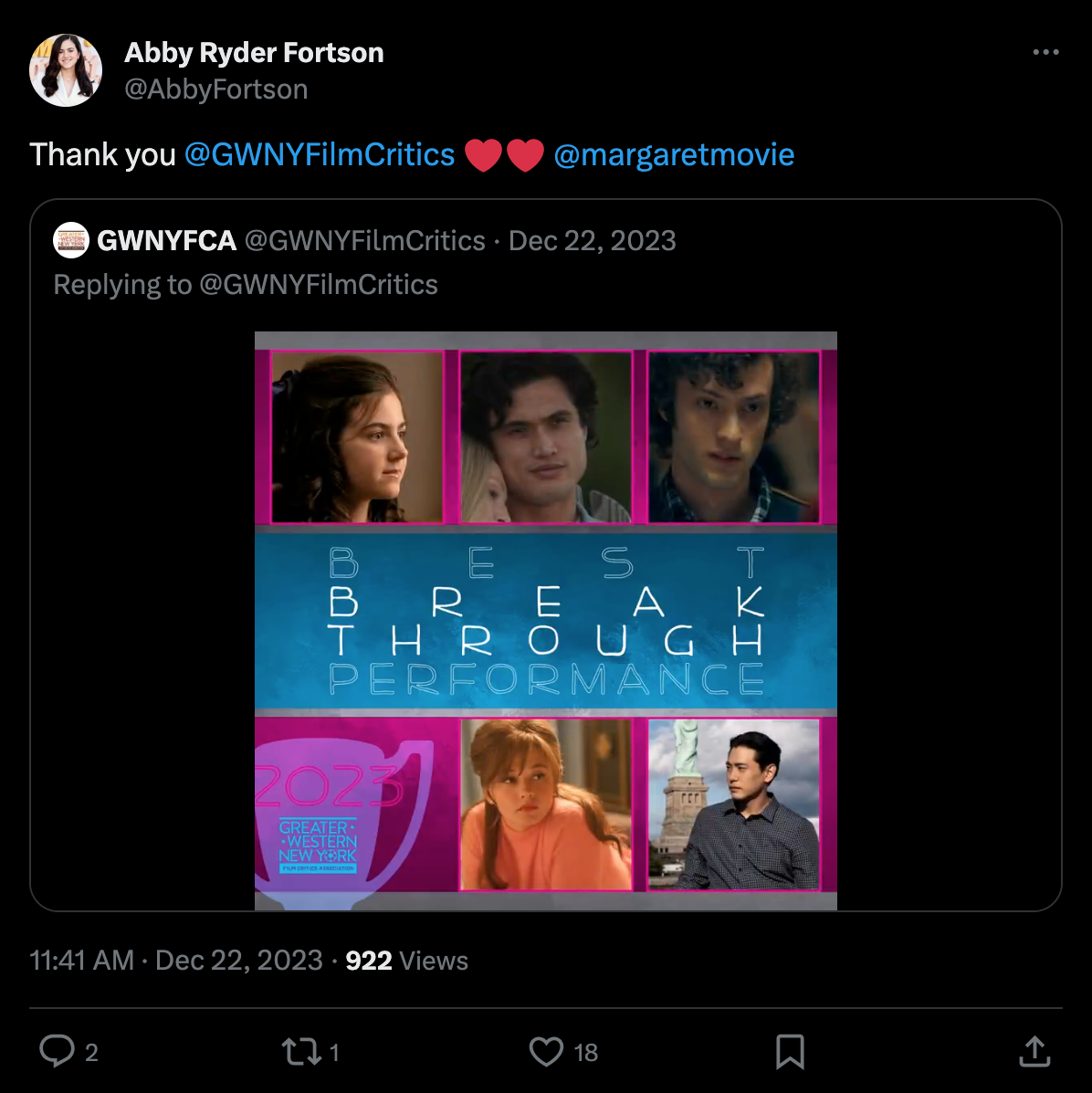The width and height of the screenshot is (1092, 1093).
Task: Click the @AbbyFortson handle
Action: click(x=216, y=89)
